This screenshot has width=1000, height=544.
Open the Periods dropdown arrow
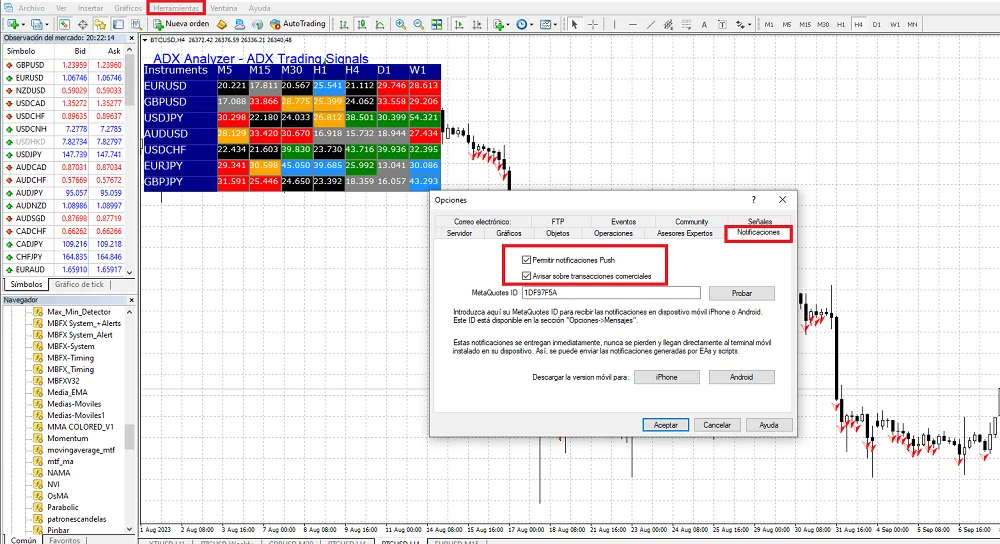point(531,24)
